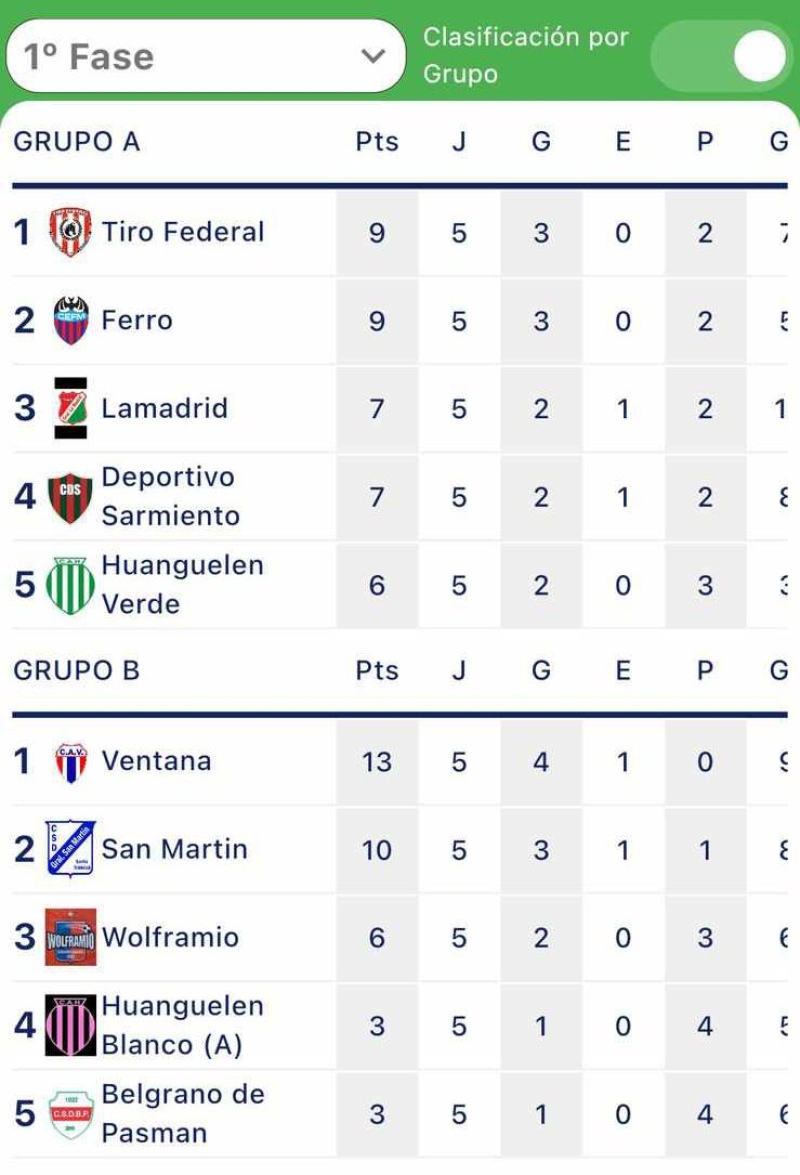Tap the Huanguelen Verde striped crest
The image size is (800, 1175).
click(70, 585)
